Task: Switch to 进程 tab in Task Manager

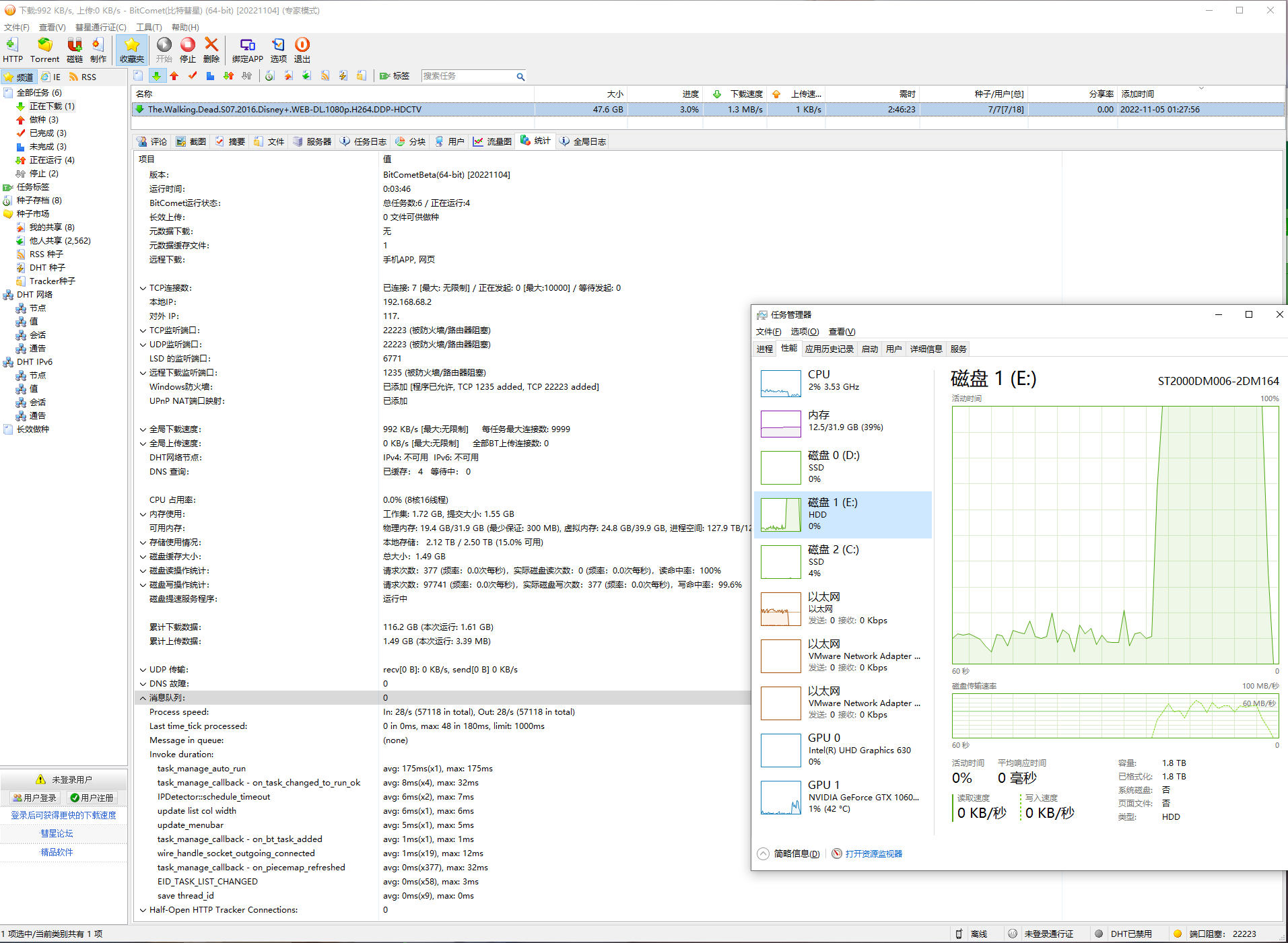Action: [764, 349]
